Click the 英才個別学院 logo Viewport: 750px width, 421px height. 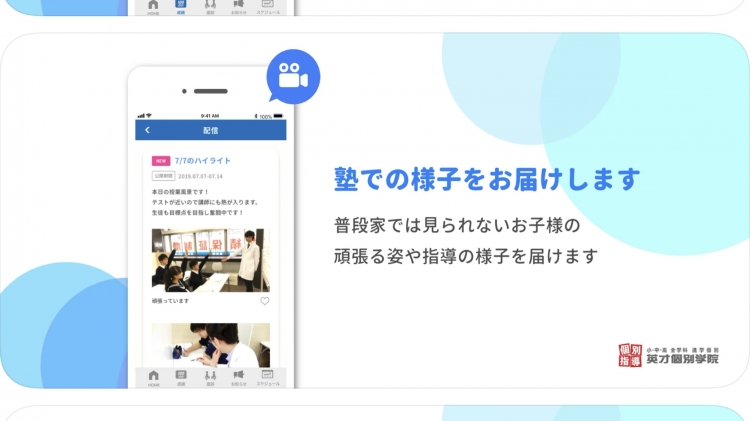point(667,354)
